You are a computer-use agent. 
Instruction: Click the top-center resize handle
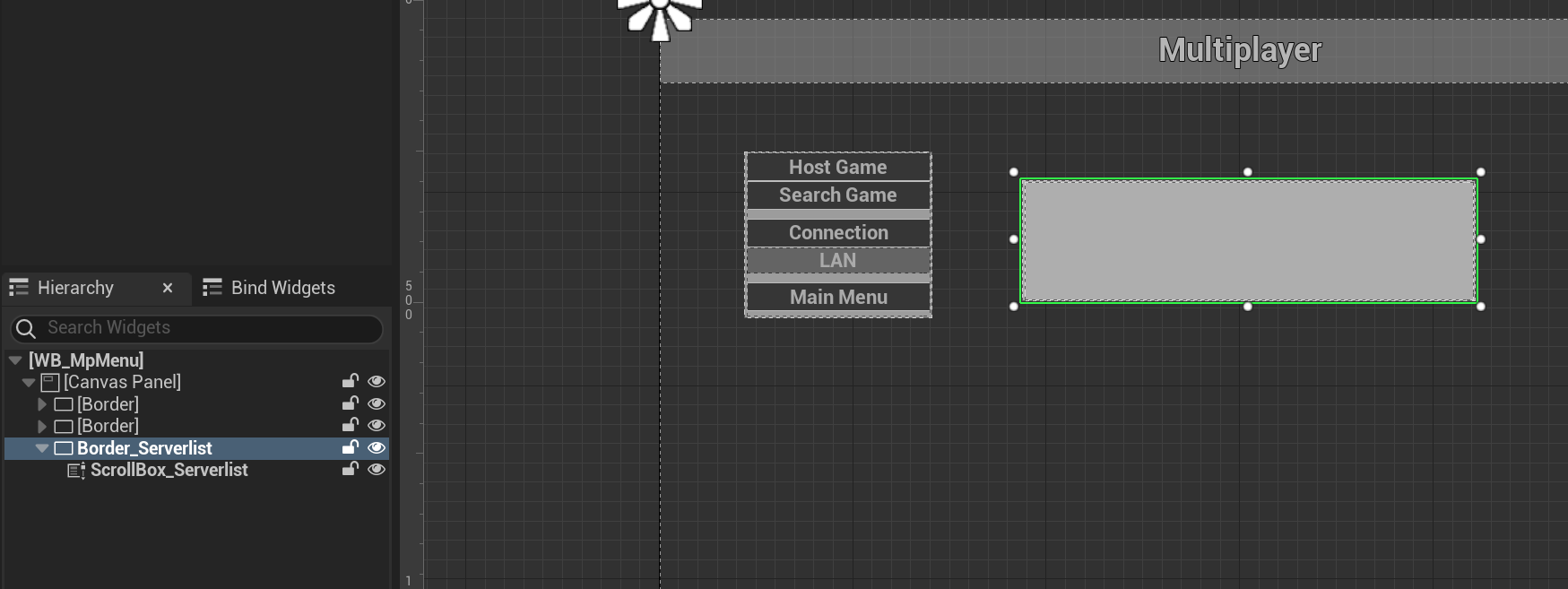1248,172
